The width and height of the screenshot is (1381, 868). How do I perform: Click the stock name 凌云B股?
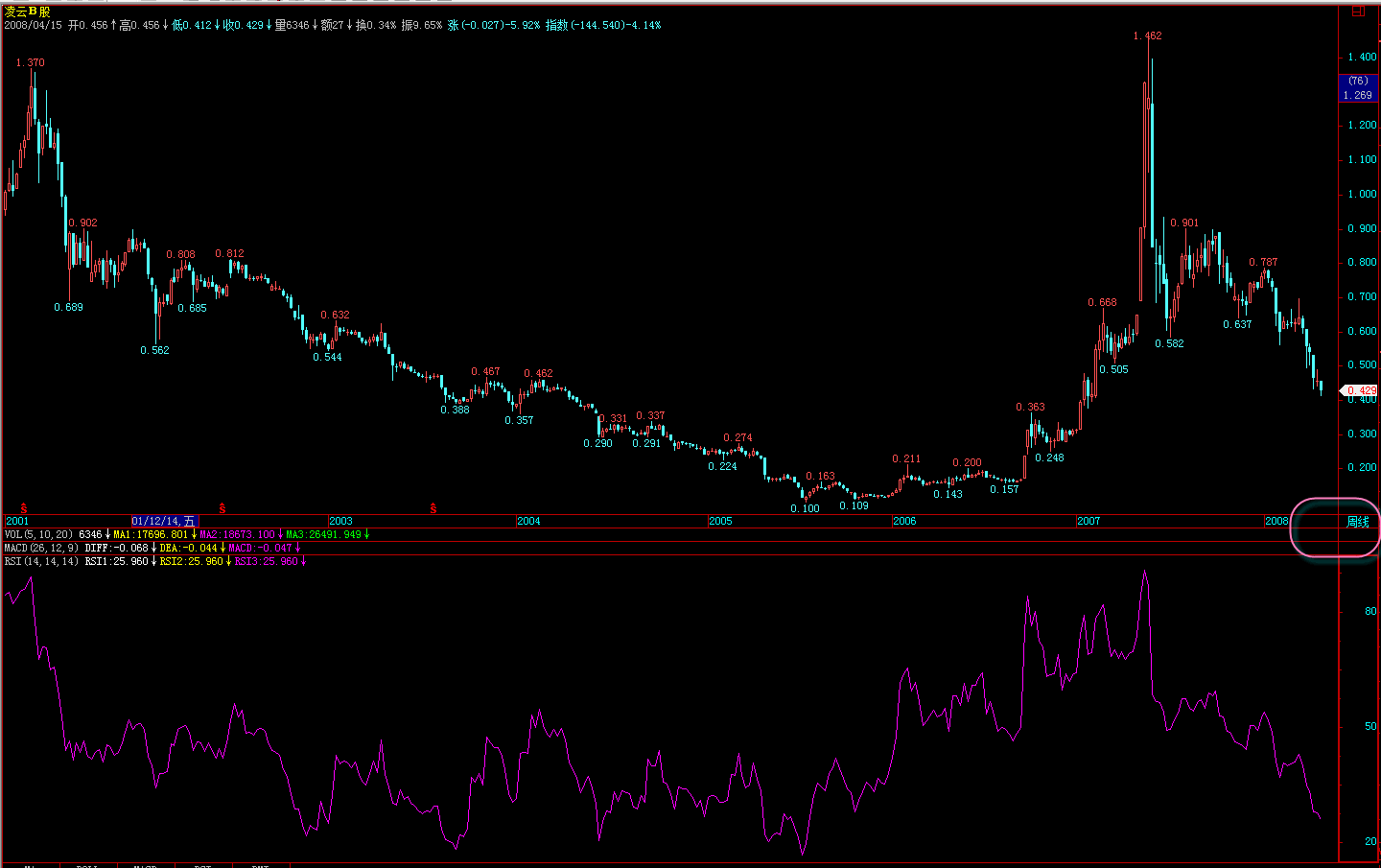27,12
